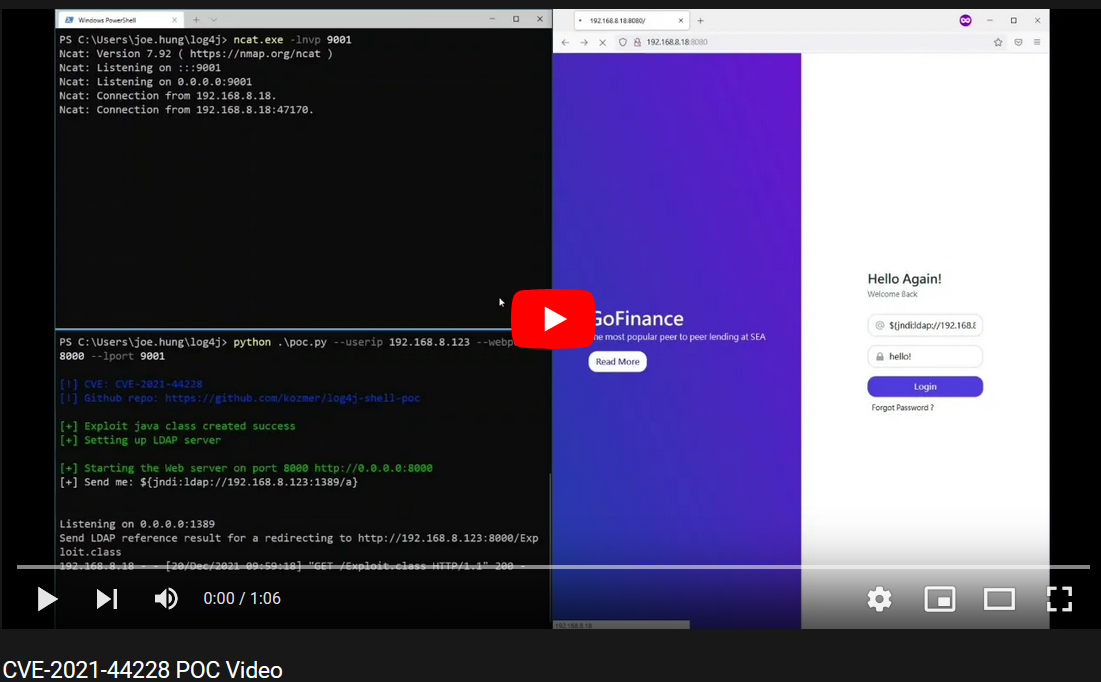1101x682 pixels.
Task: Click the Send me jndi:ldap line
Action: coord(209,483)
